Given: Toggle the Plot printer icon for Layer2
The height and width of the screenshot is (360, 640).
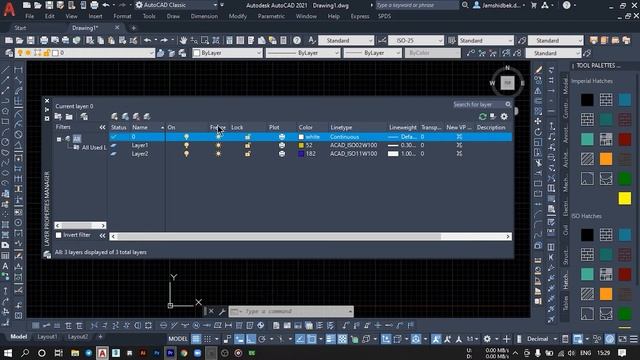Looking at the screenshot, I should pos(282,154).
